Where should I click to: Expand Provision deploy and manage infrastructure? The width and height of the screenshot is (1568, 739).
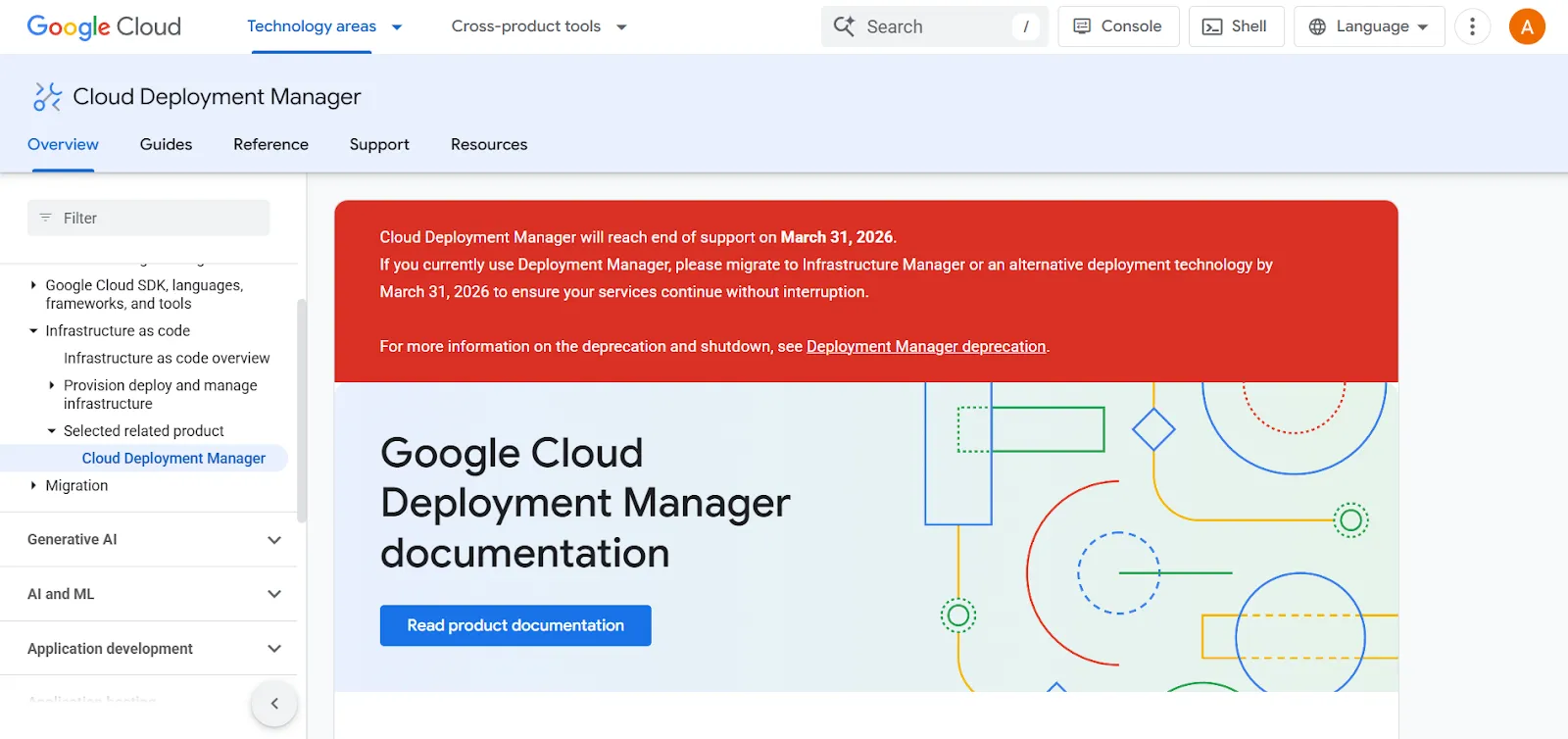[52, 385]
